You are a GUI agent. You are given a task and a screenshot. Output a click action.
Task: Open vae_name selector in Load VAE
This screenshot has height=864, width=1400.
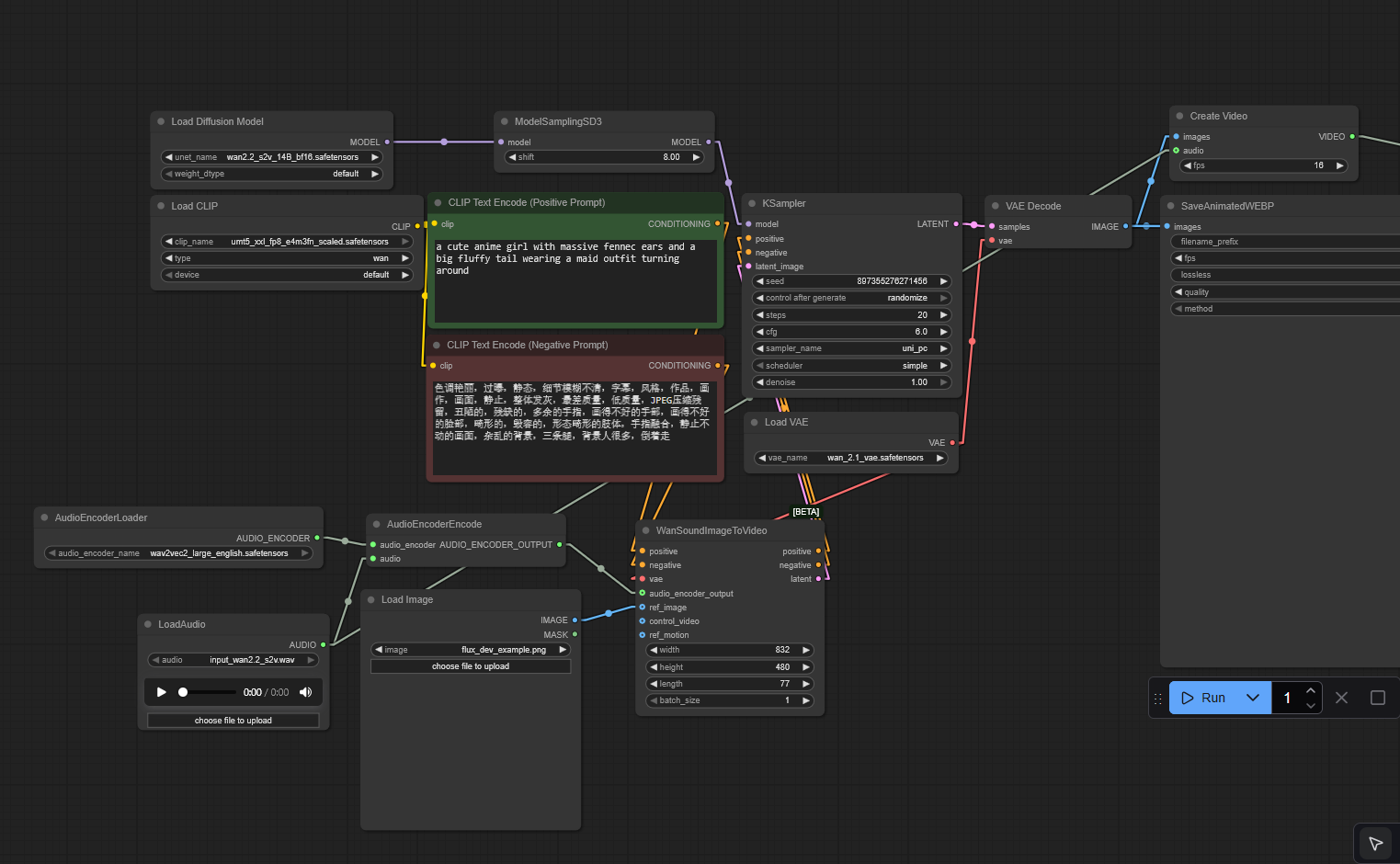tap(851, 458)
